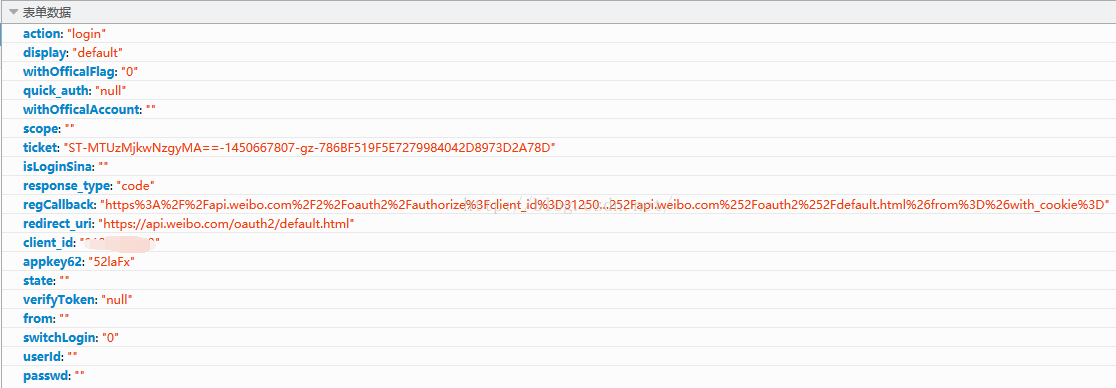Viewport: 1116px width, 388px height.
Task: Select the appkey62 parameter name
Action: [52, 261]
